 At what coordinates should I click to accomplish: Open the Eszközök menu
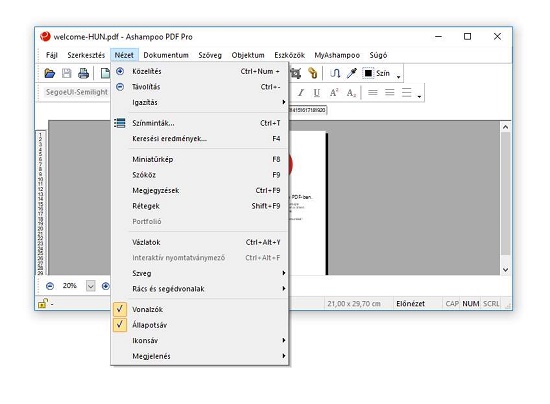[x=289, y=55]
